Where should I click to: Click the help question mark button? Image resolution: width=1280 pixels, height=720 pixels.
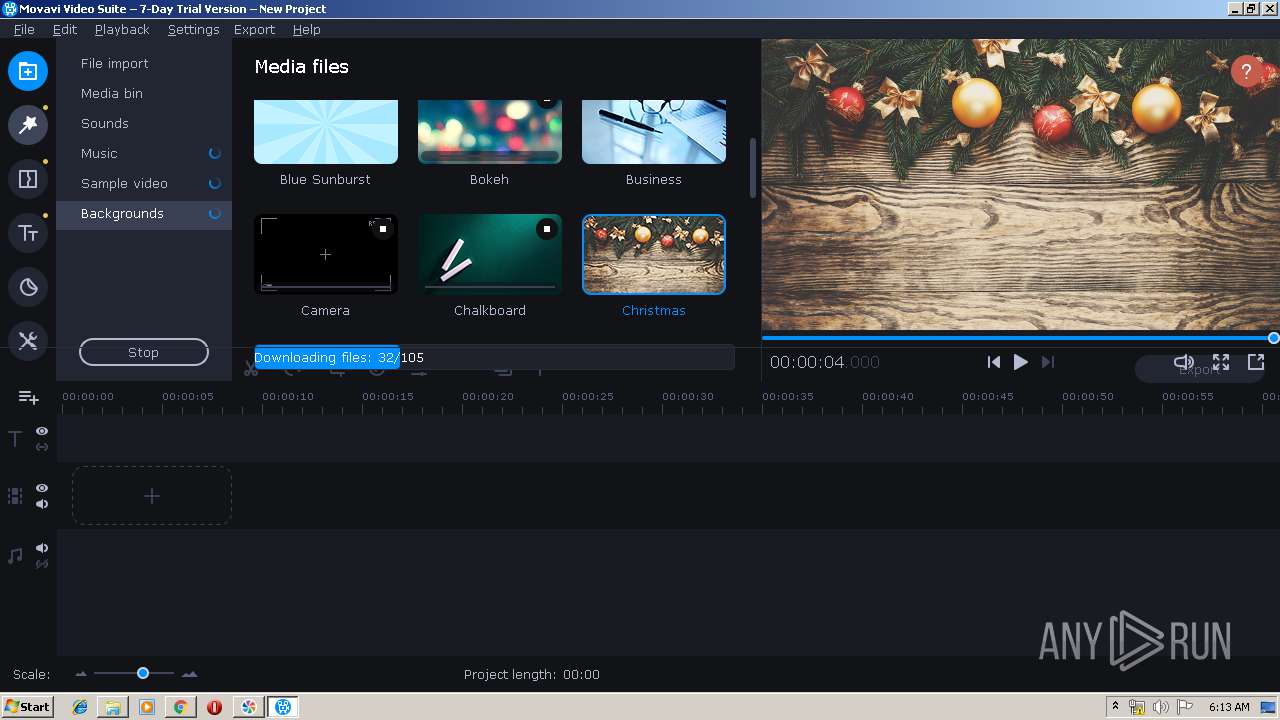pyautogui.click(x=1247, y=71)
